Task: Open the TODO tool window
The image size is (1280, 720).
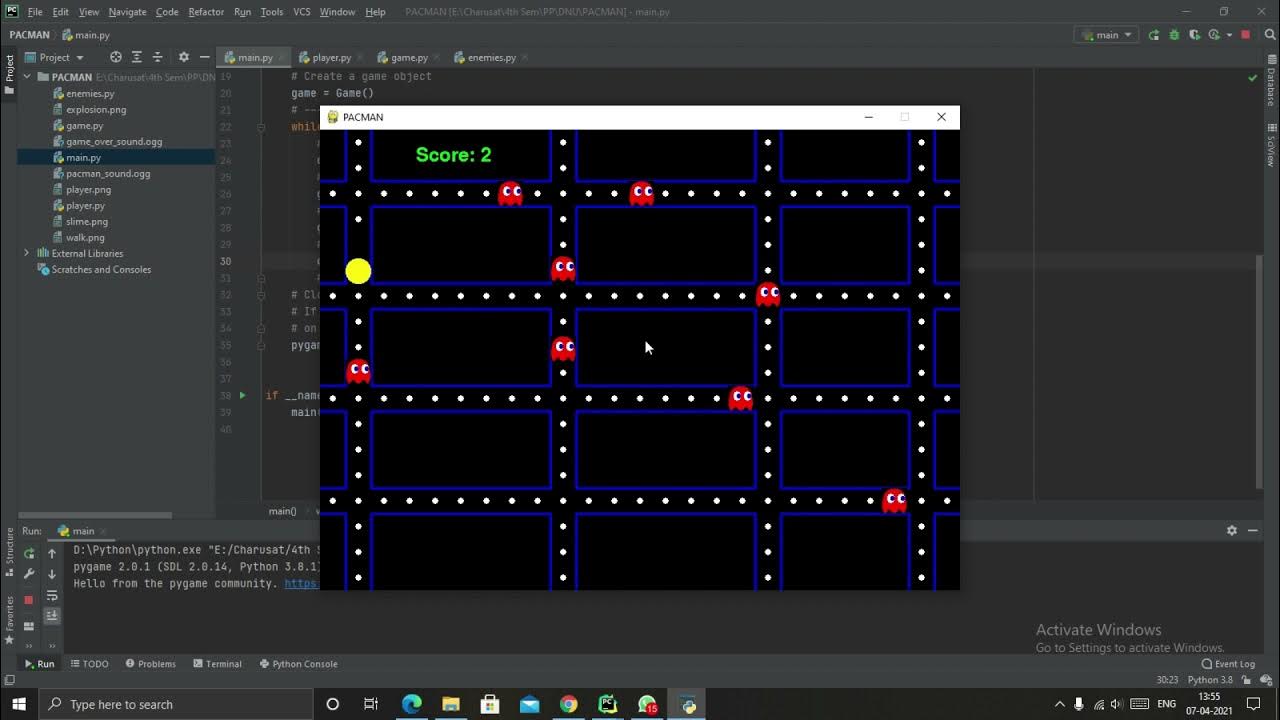Action: tap(89, 664)
